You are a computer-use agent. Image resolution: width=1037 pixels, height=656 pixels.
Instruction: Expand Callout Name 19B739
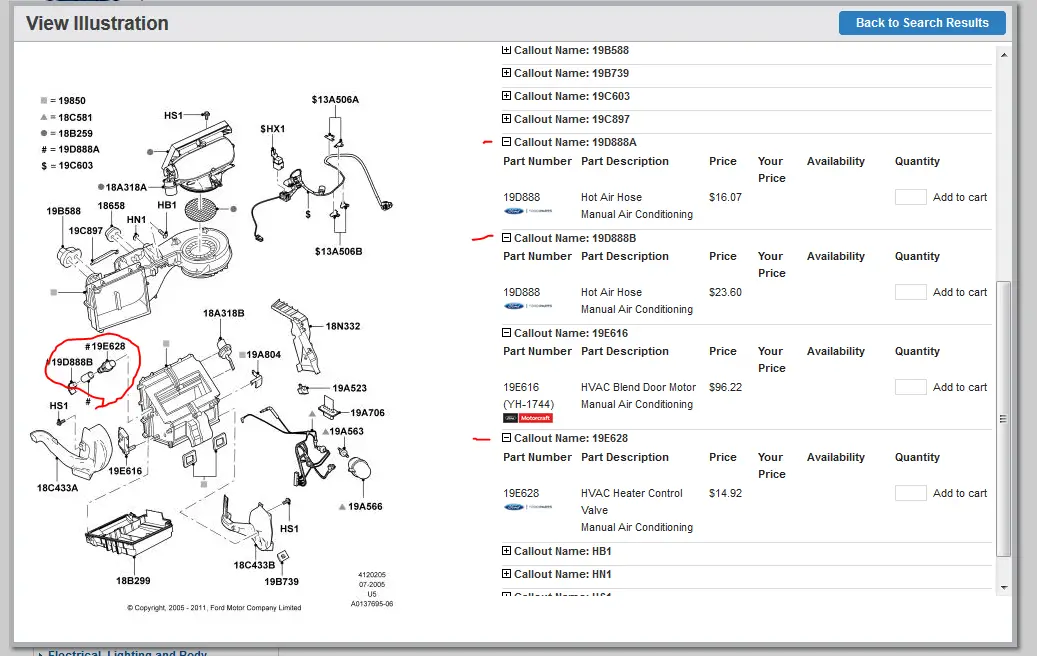506,73
